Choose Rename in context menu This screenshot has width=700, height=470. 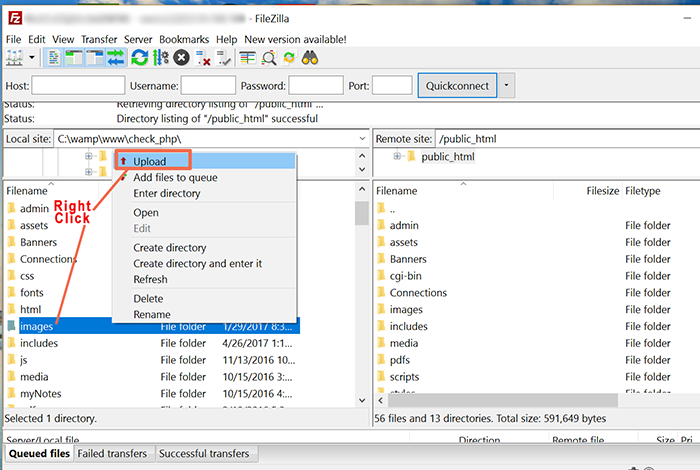(x=205, y=314)
